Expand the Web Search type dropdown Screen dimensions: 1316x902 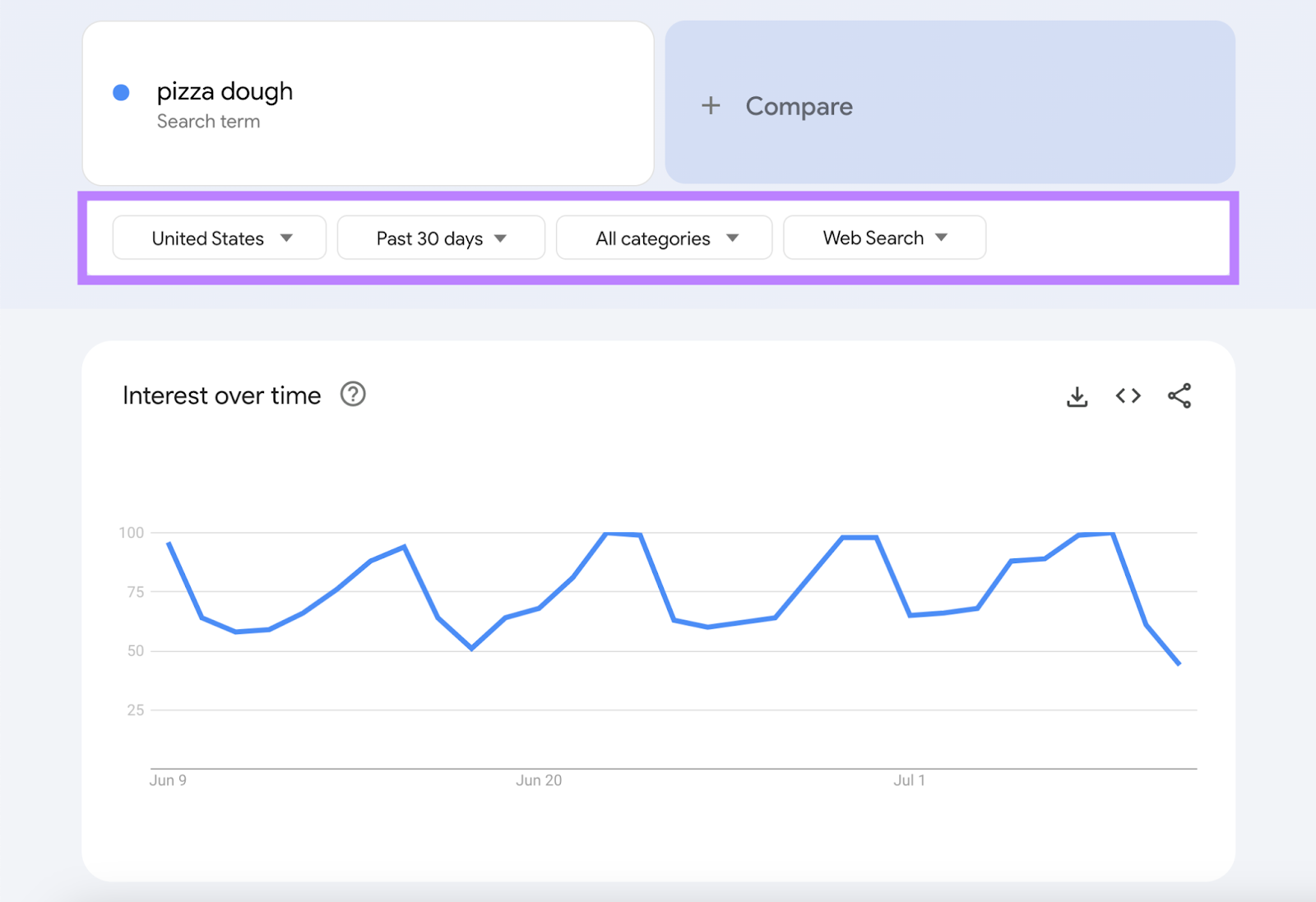point(884,238)
